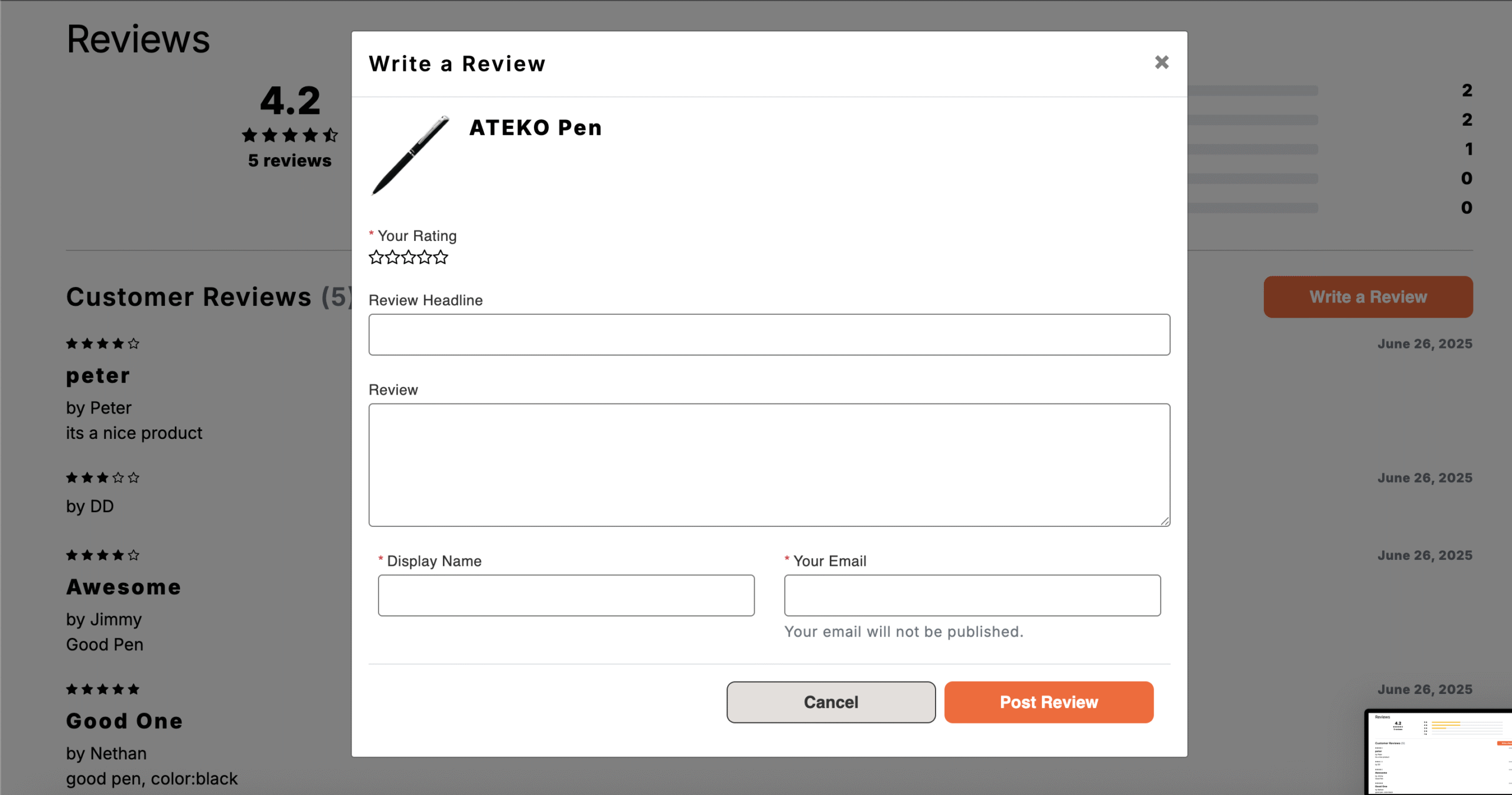
Task: Cancel the review
Action: (831, 702)
